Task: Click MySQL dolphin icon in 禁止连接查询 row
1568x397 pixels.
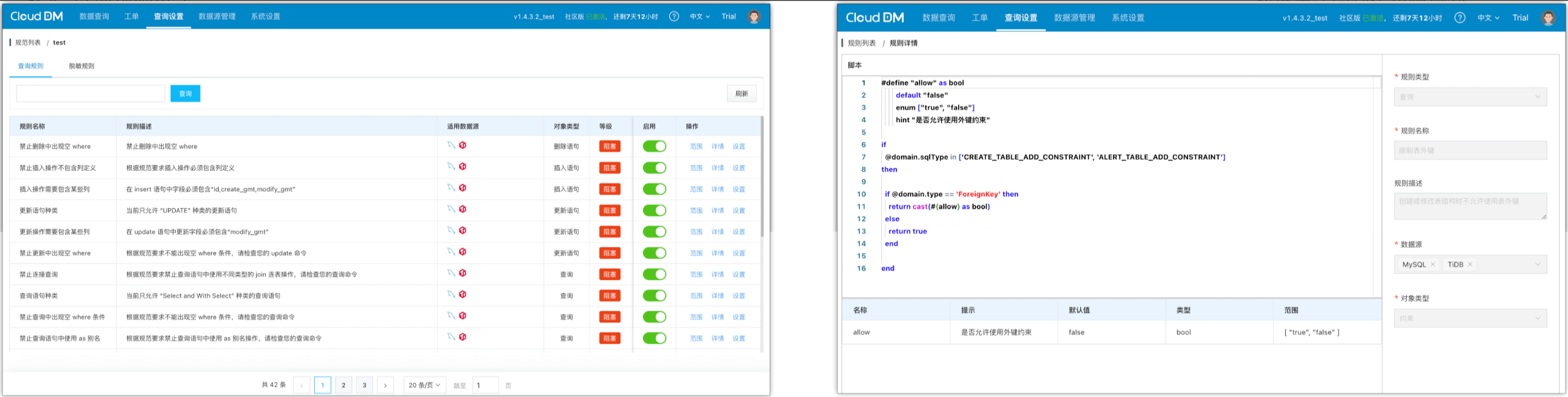Action: point(451,273)
